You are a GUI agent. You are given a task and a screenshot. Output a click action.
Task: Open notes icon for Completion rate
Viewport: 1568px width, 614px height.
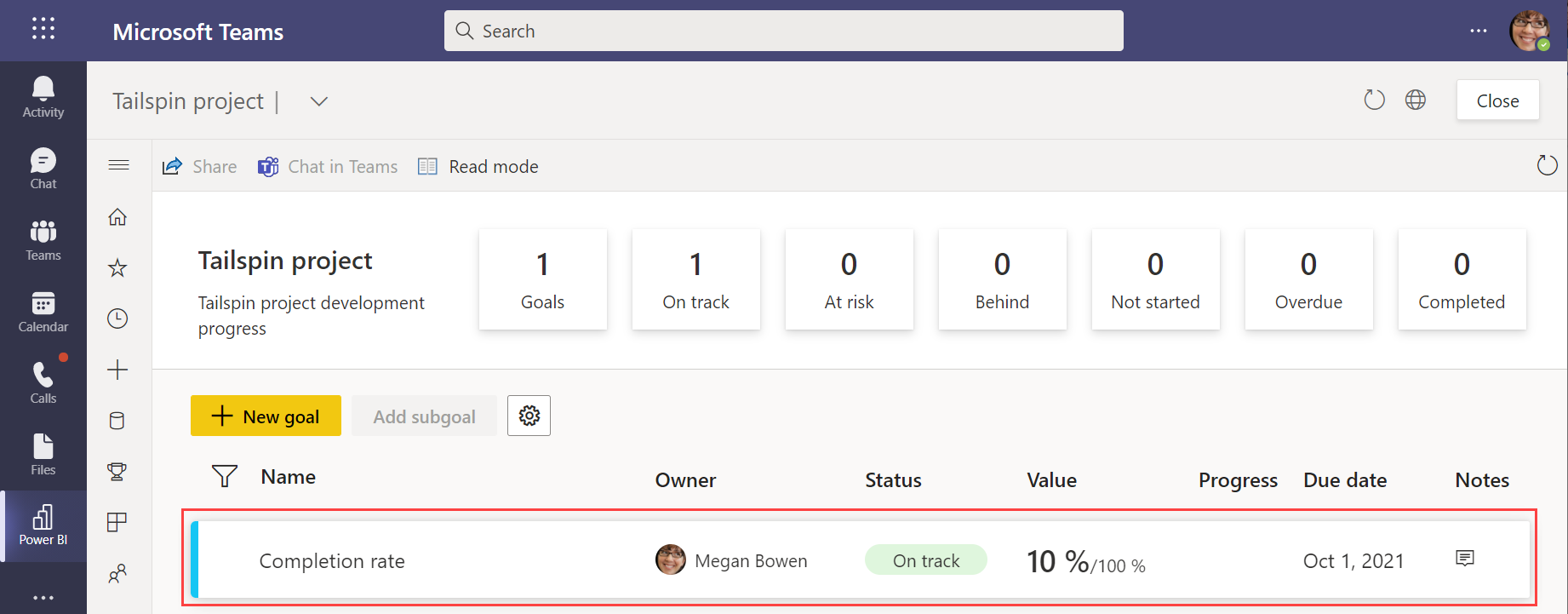1465,559
